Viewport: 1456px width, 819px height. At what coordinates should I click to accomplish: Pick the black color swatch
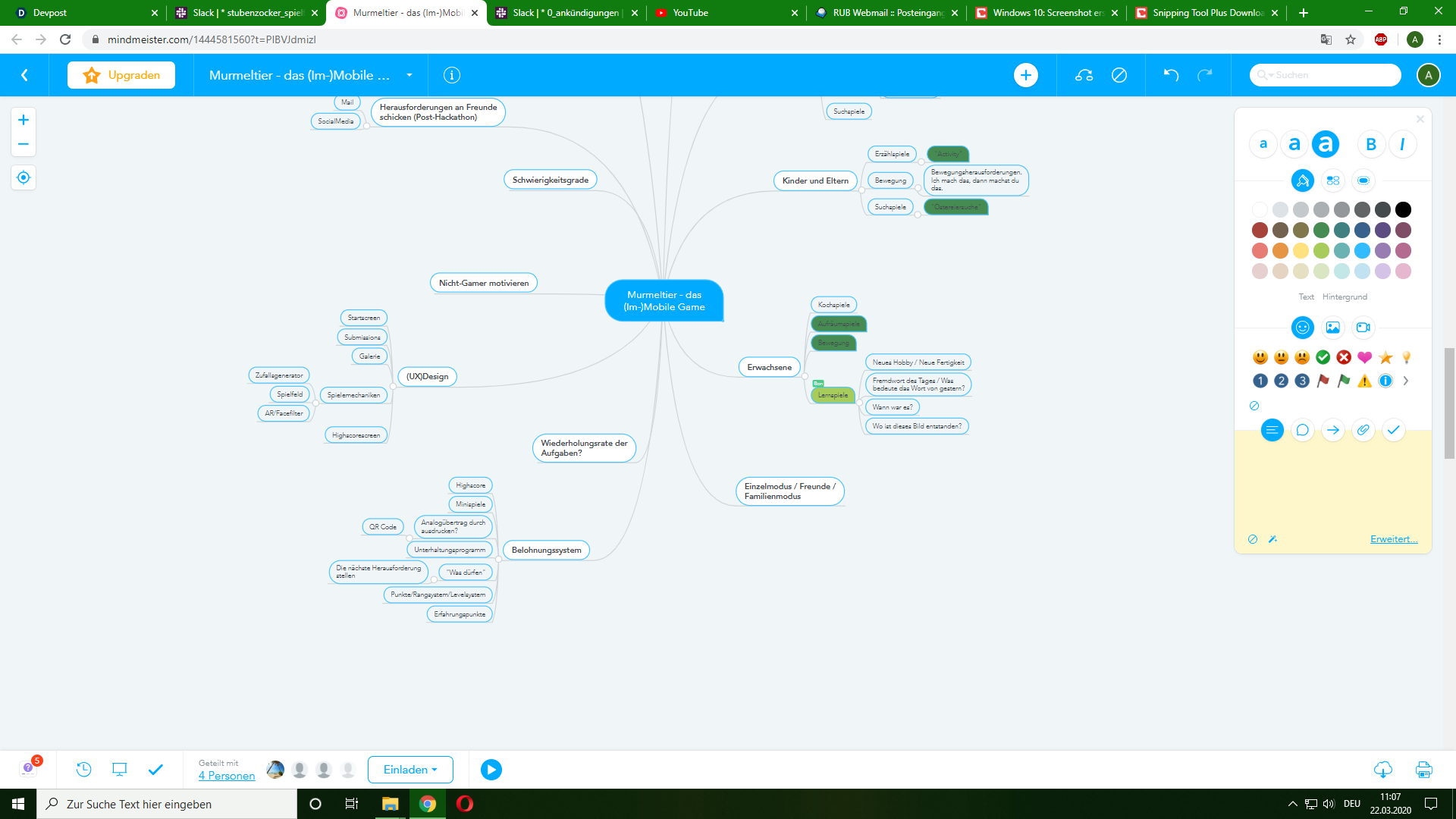[1403, 209]
